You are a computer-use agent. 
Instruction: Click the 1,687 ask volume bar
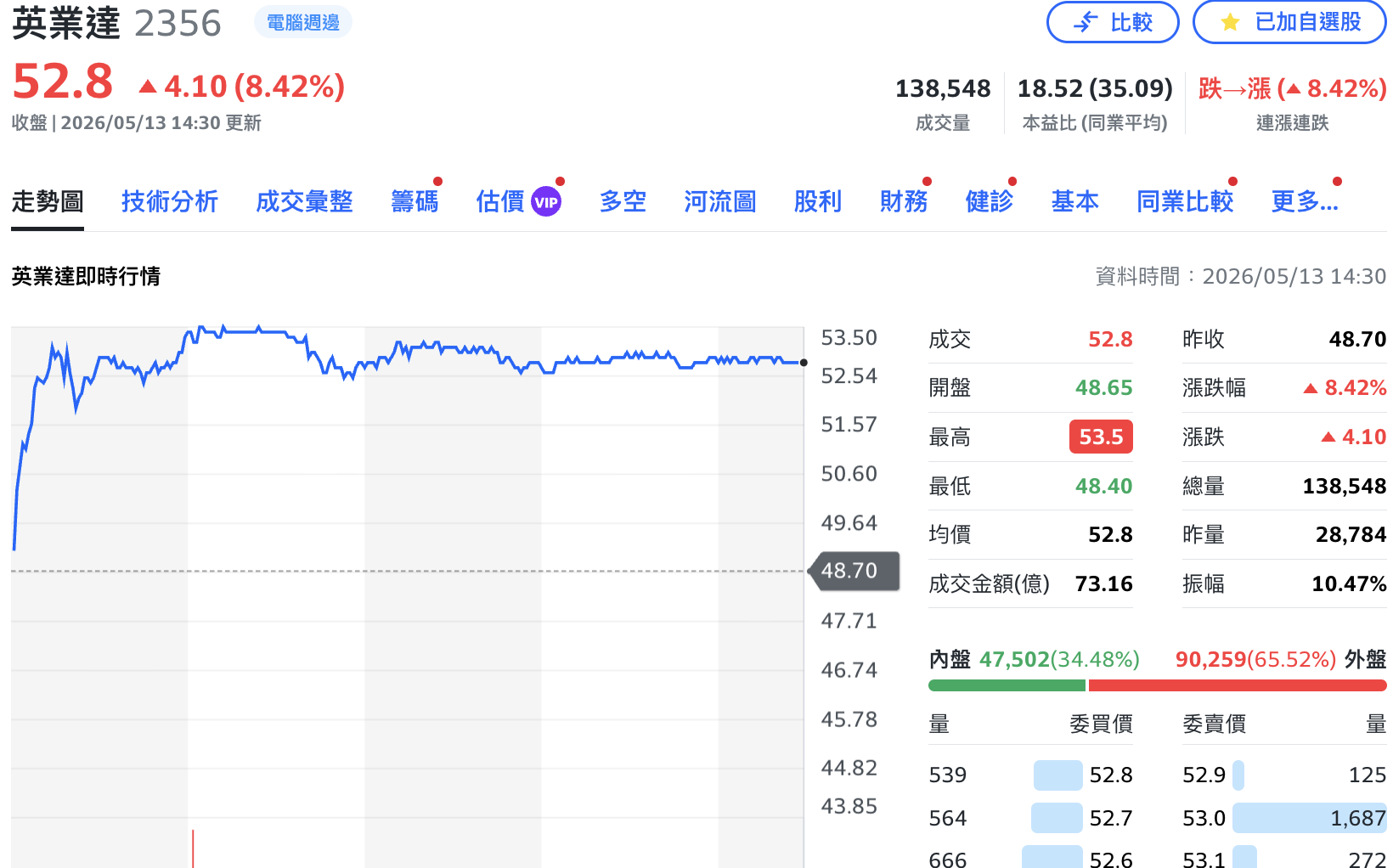tap(1310, 818)
